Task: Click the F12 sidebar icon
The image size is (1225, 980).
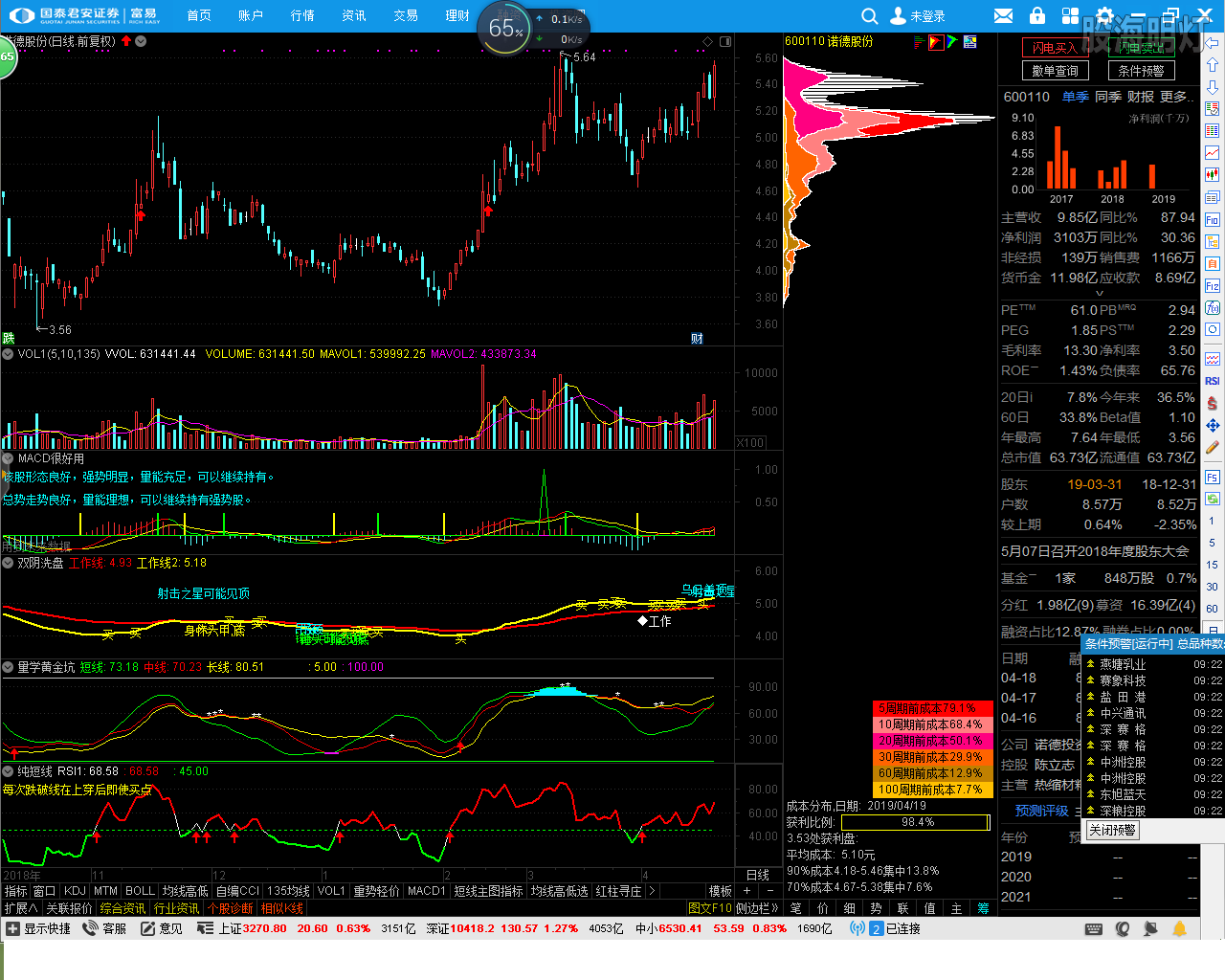Action: point(1212,286)
